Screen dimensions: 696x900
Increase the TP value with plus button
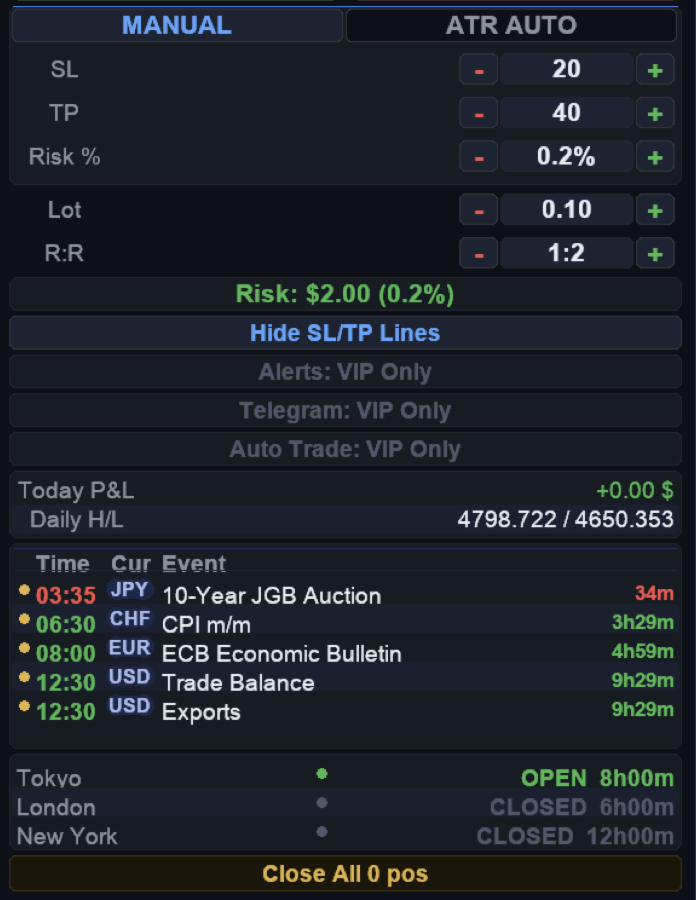(x=655, y=113)
